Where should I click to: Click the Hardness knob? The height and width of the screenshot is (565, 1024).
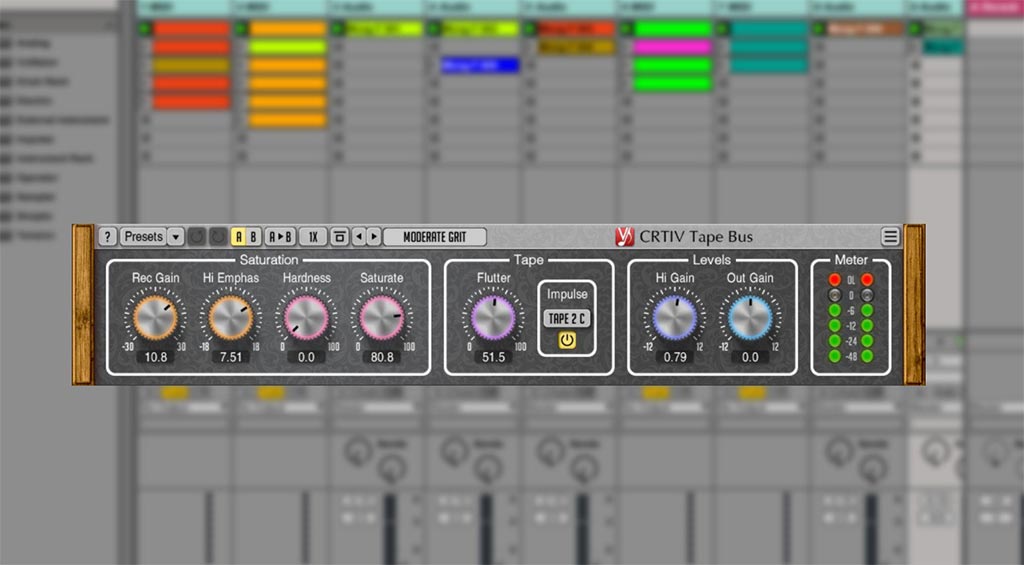tap(306, 318)
